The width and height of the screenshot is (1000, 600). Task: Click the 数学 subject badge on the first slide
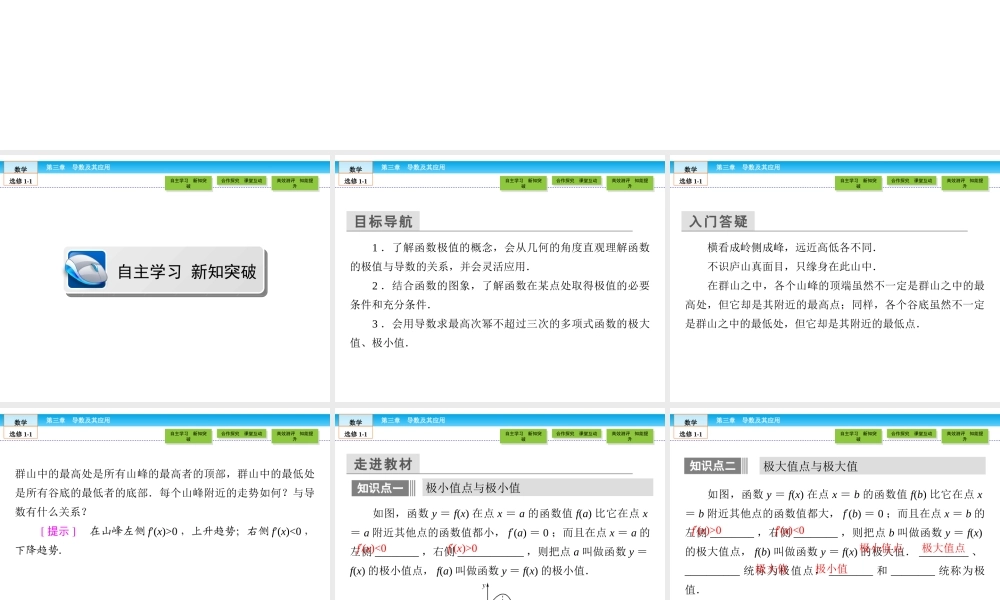click(x=22, y=167)
